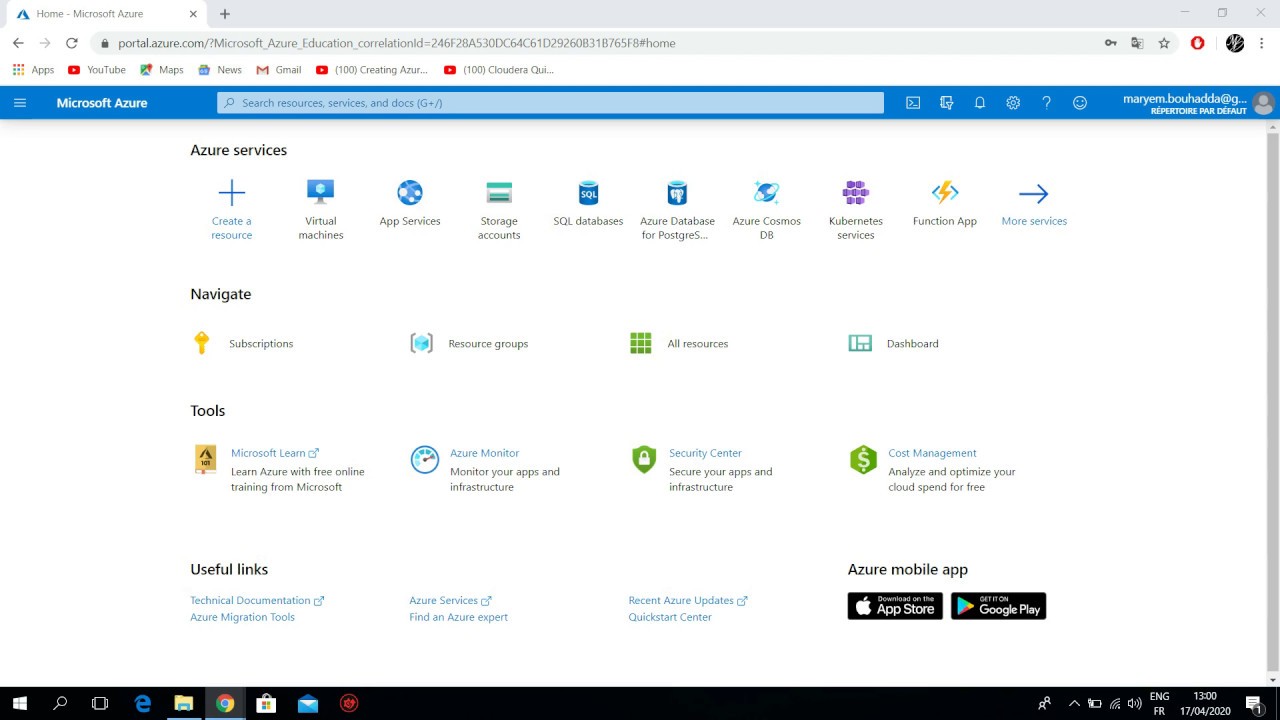The image size is (1280, 720).
Task: Click the page vertical scrollbar
Action: tap(1272, 400)
